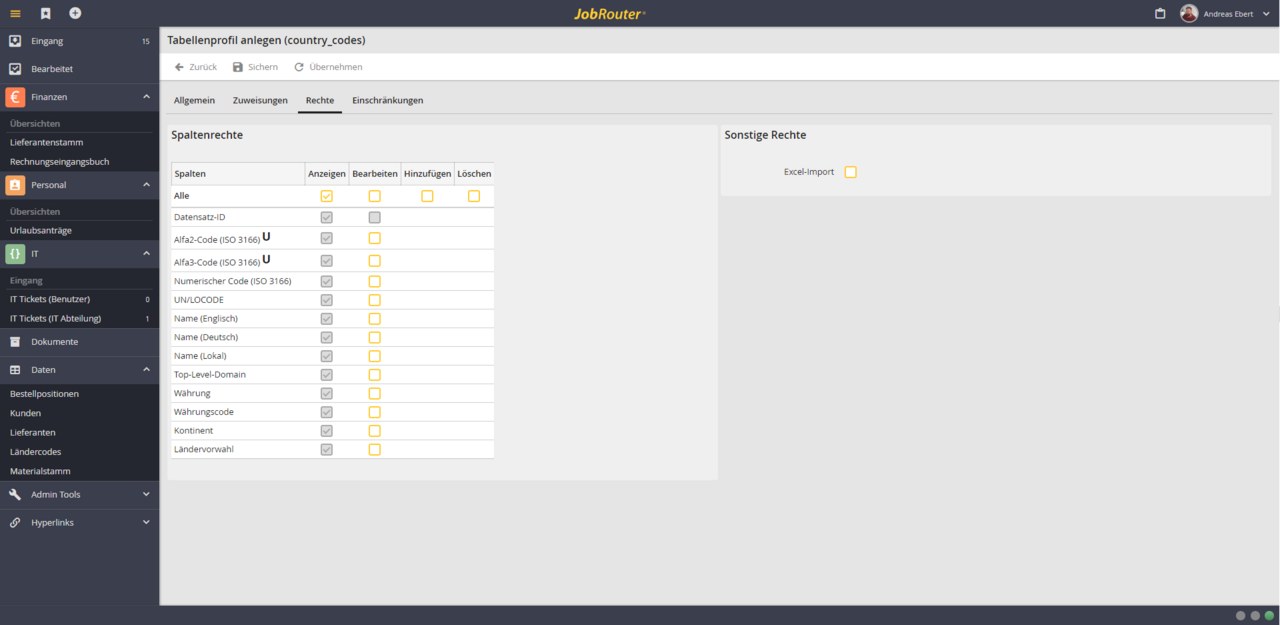
Task: Check Bearbeiten for Ländervorwahl row
Action: (375, 449)
